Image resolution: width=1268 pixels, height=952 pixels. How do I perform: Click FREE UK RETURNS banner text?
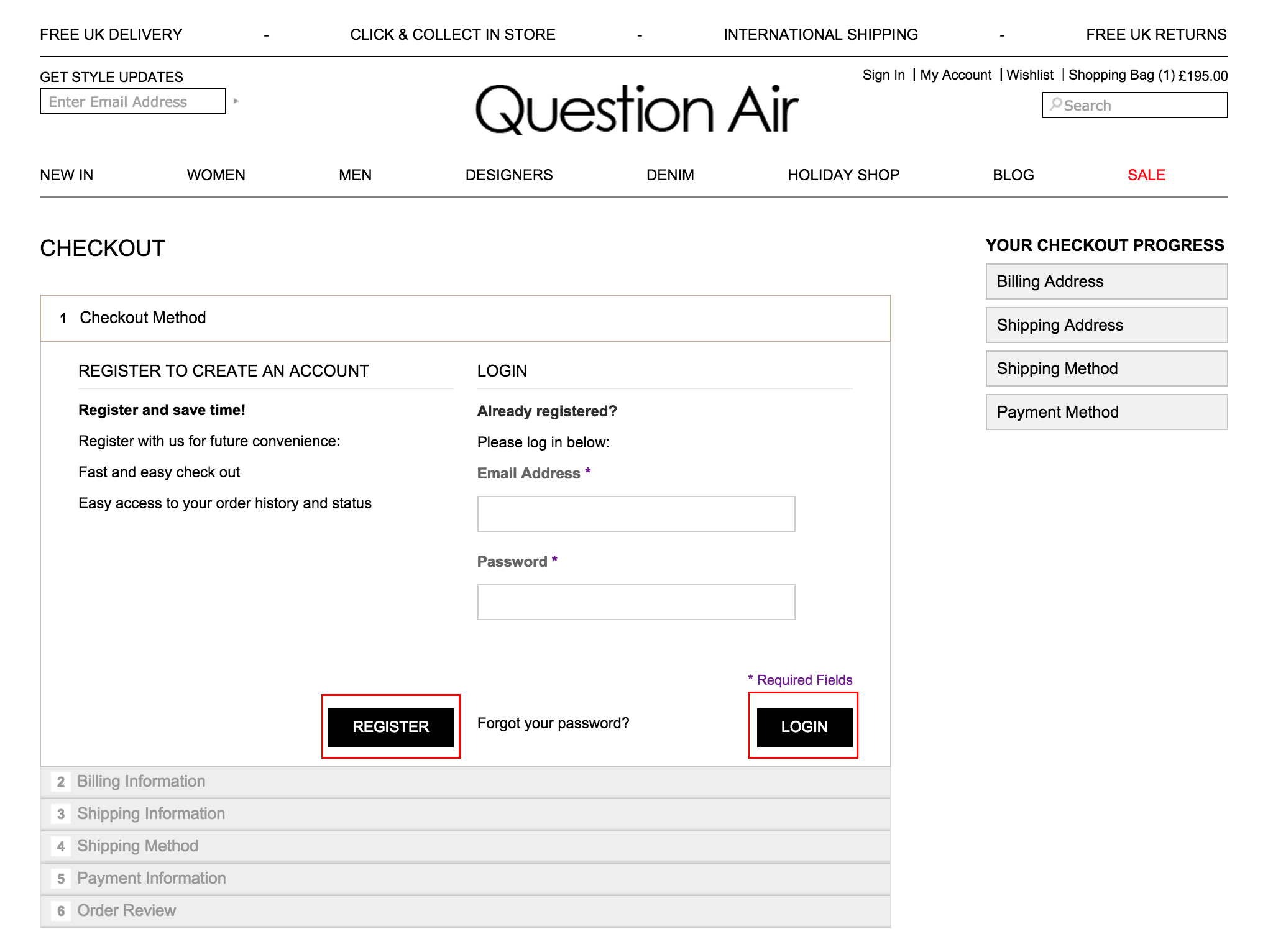[x=1156, y=35]
